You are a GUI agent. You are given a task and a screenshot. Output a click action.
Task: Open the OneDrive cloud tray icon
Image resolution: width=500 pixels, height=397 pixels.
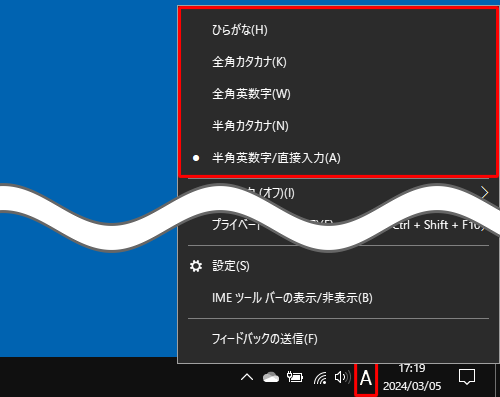pos(271,378)
